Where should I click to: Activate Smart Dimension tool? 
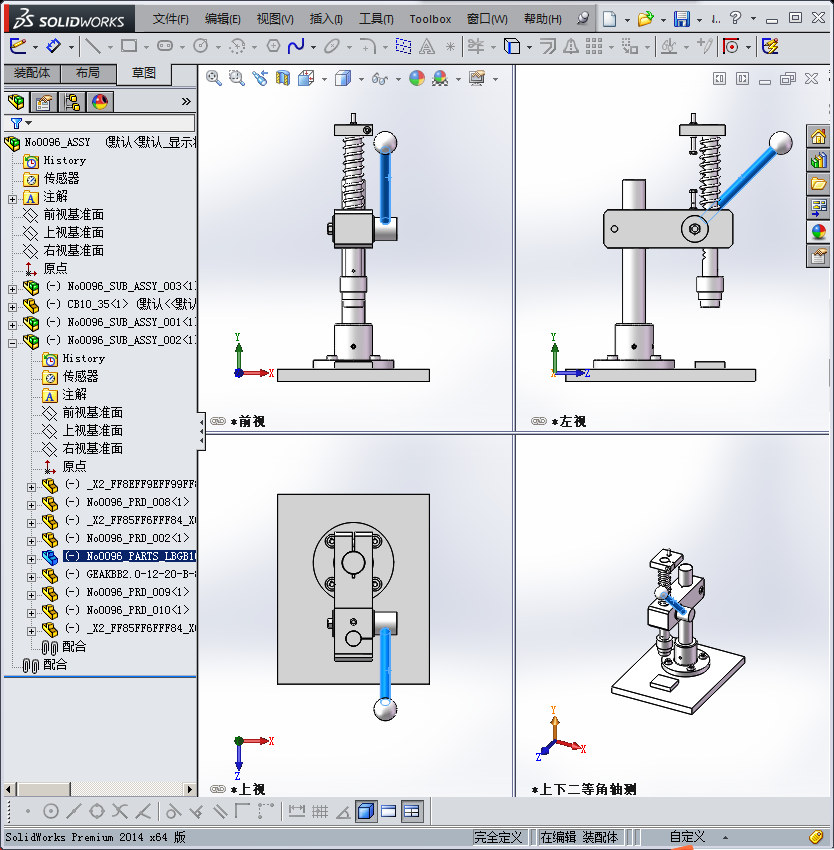coord(54,47)
